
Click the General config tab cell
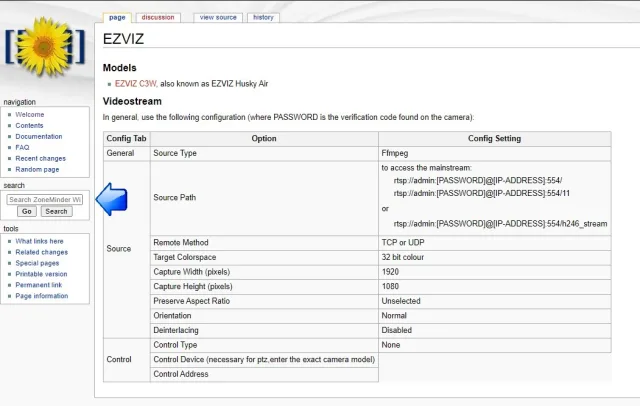(x=127, y=153)
